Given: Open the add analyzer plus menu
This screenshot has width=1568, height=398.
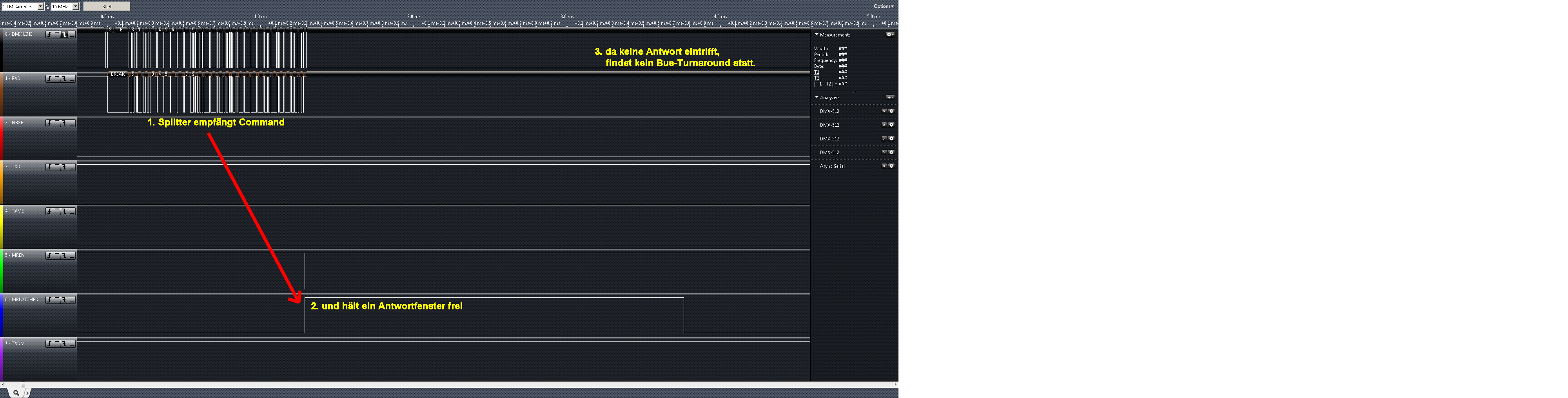Looking at the screenshot, I should click(890, 97).
